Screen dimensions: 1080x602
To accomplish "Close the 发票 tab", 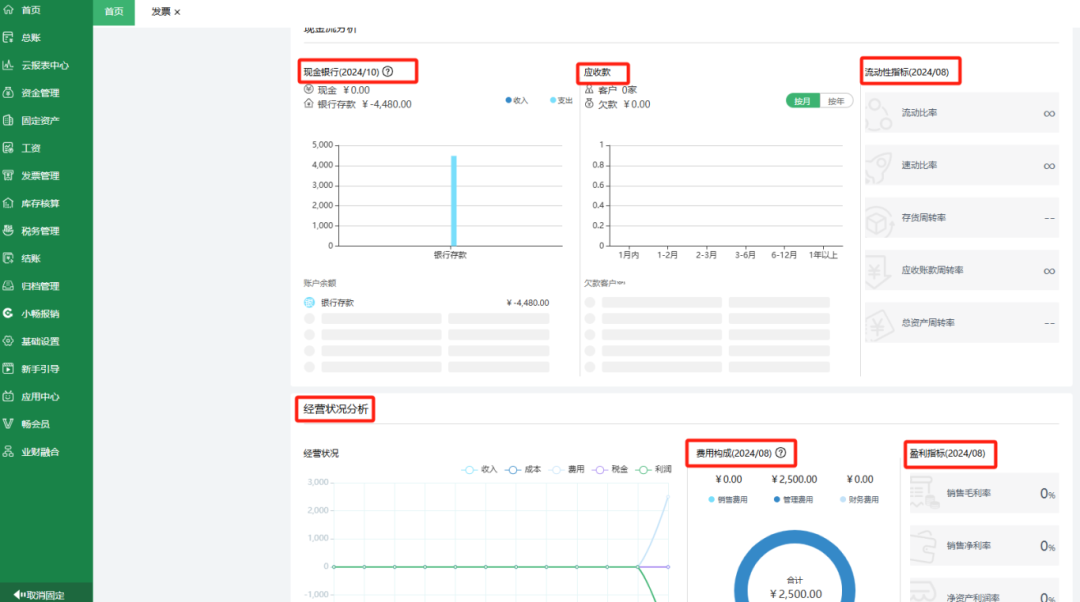I will (x=178, y=12).
